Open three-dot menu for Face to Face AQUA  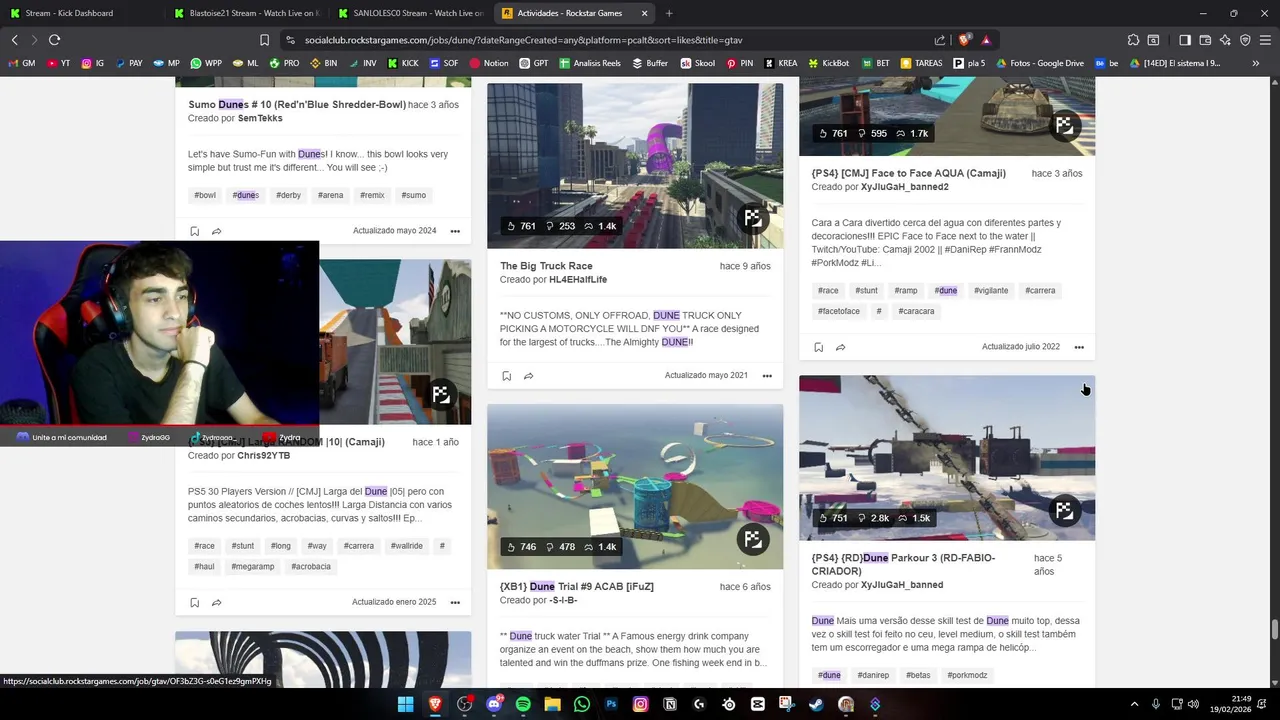pos(1079,347)
